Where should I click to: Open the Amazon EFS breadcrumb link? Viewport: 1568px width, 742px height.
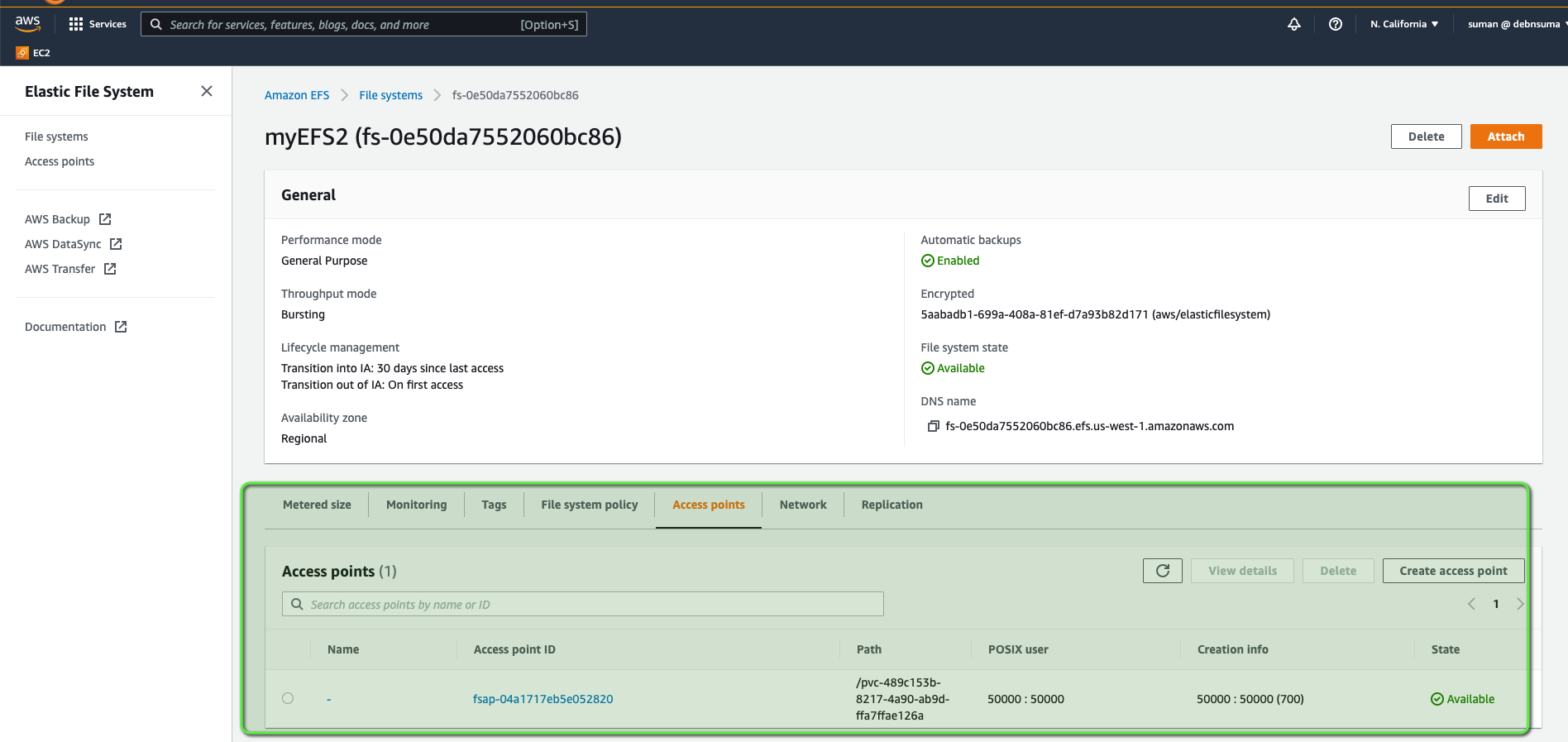coord(297,95)
